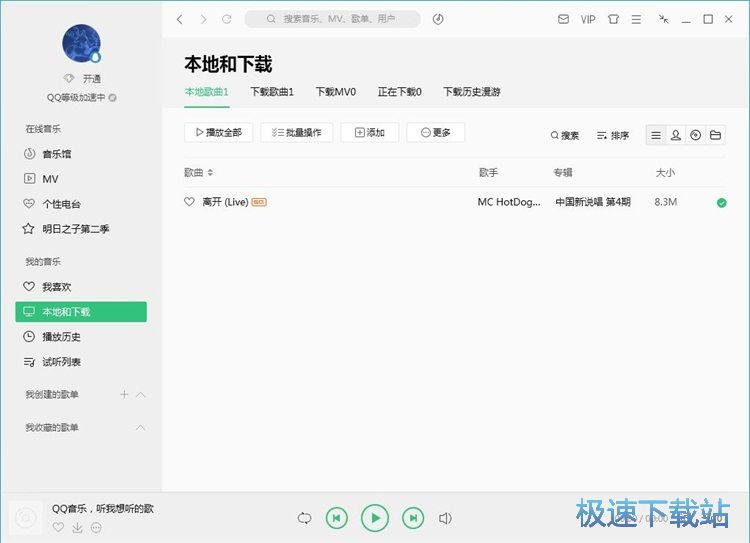
Task: Click the 专辑 column header
Action: coord(563,173)
